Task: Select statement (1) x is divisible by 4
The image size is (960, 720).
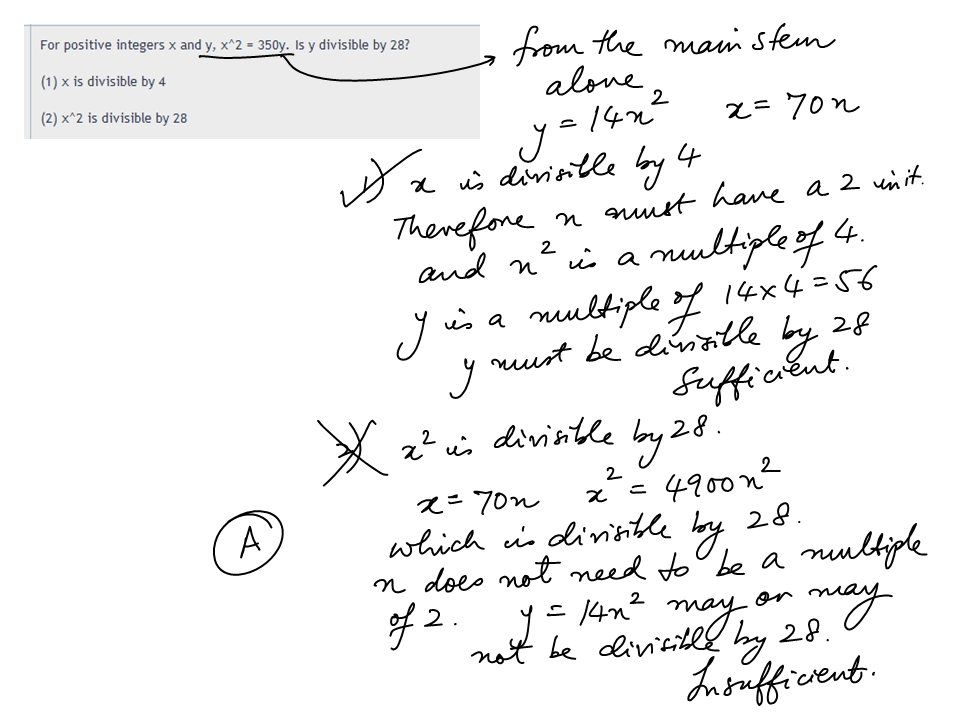Action: click(x=103, y=82)
